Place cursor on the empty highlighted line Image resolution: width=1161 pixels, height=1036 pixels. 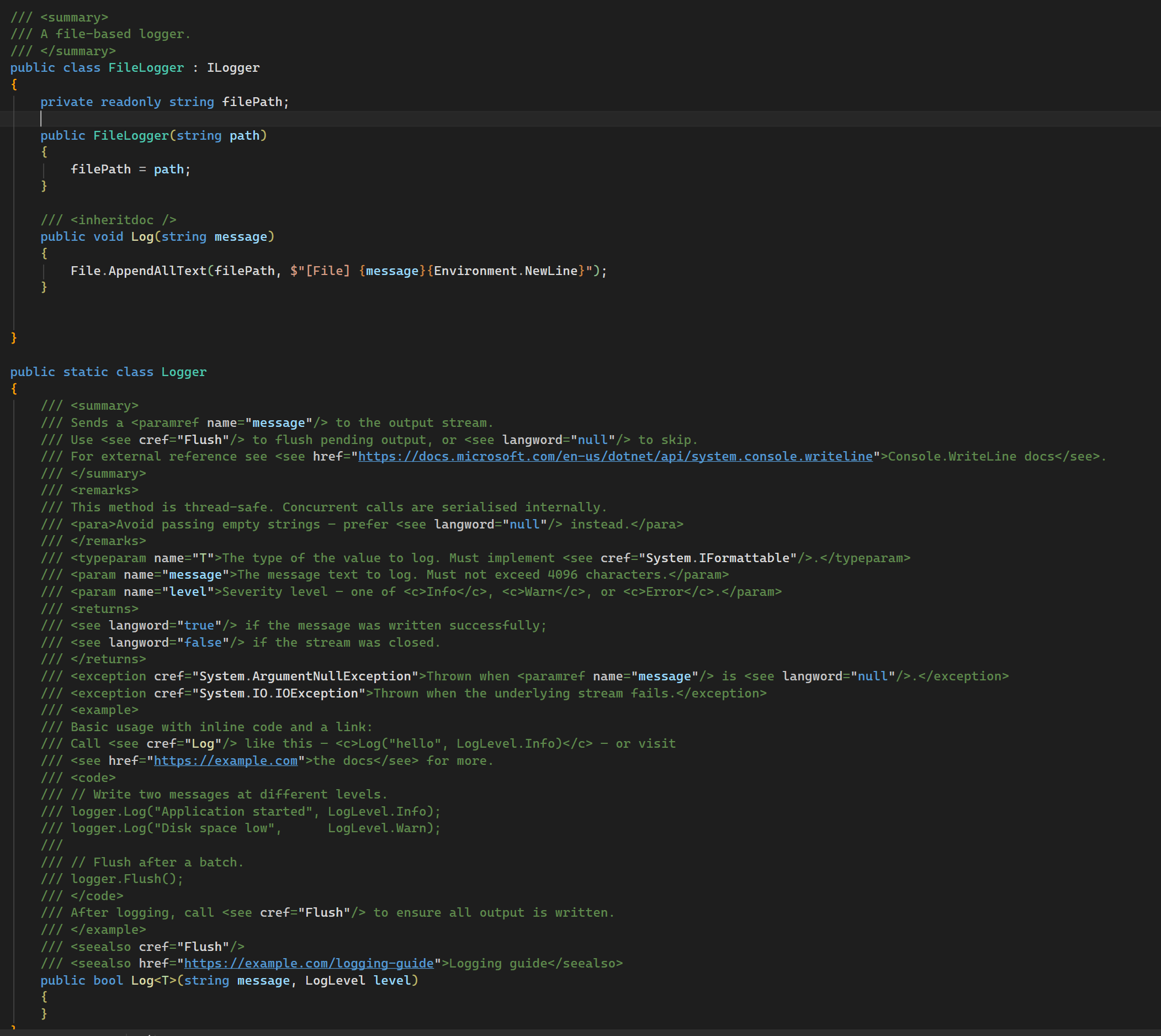point(581,118)
